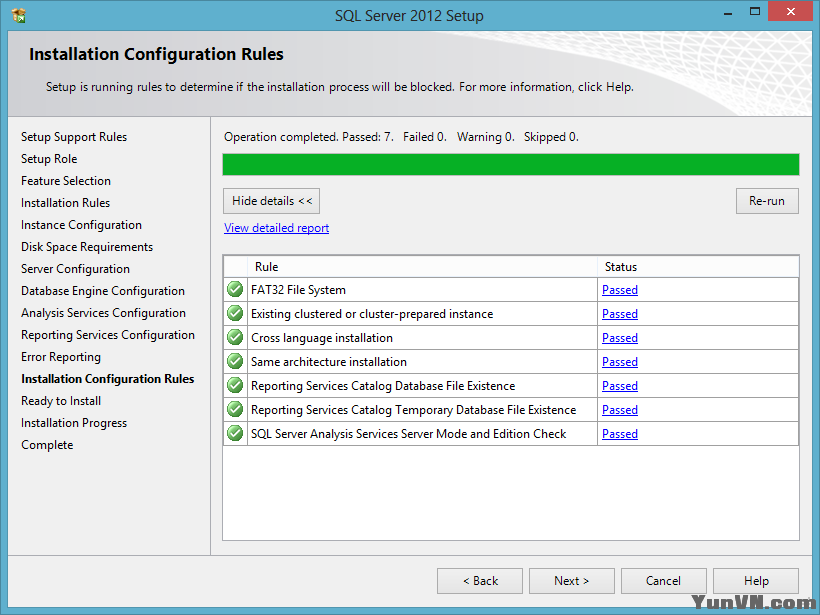Click SQL Server Analysis Services Server Mode text
Screen dimensions: 820x615
(x=408, y=434)
